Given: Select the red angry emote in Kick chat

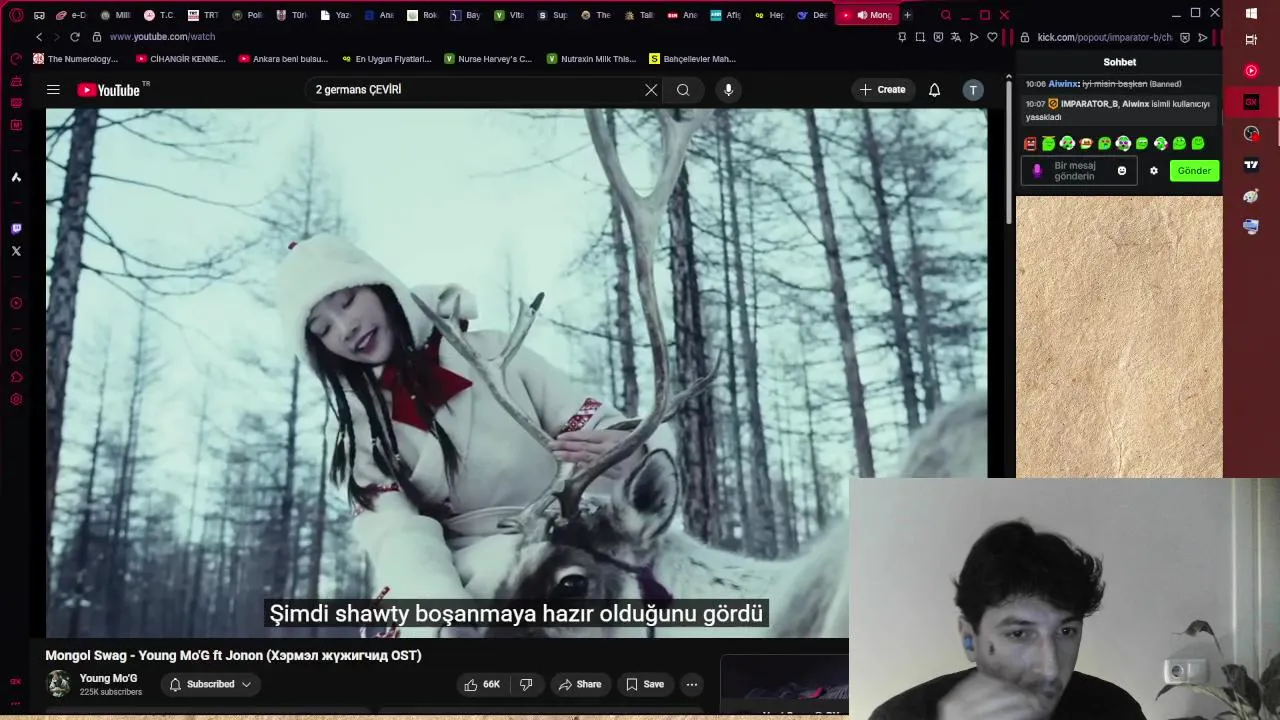Looking at the screenshot, I should point(1030,144).
